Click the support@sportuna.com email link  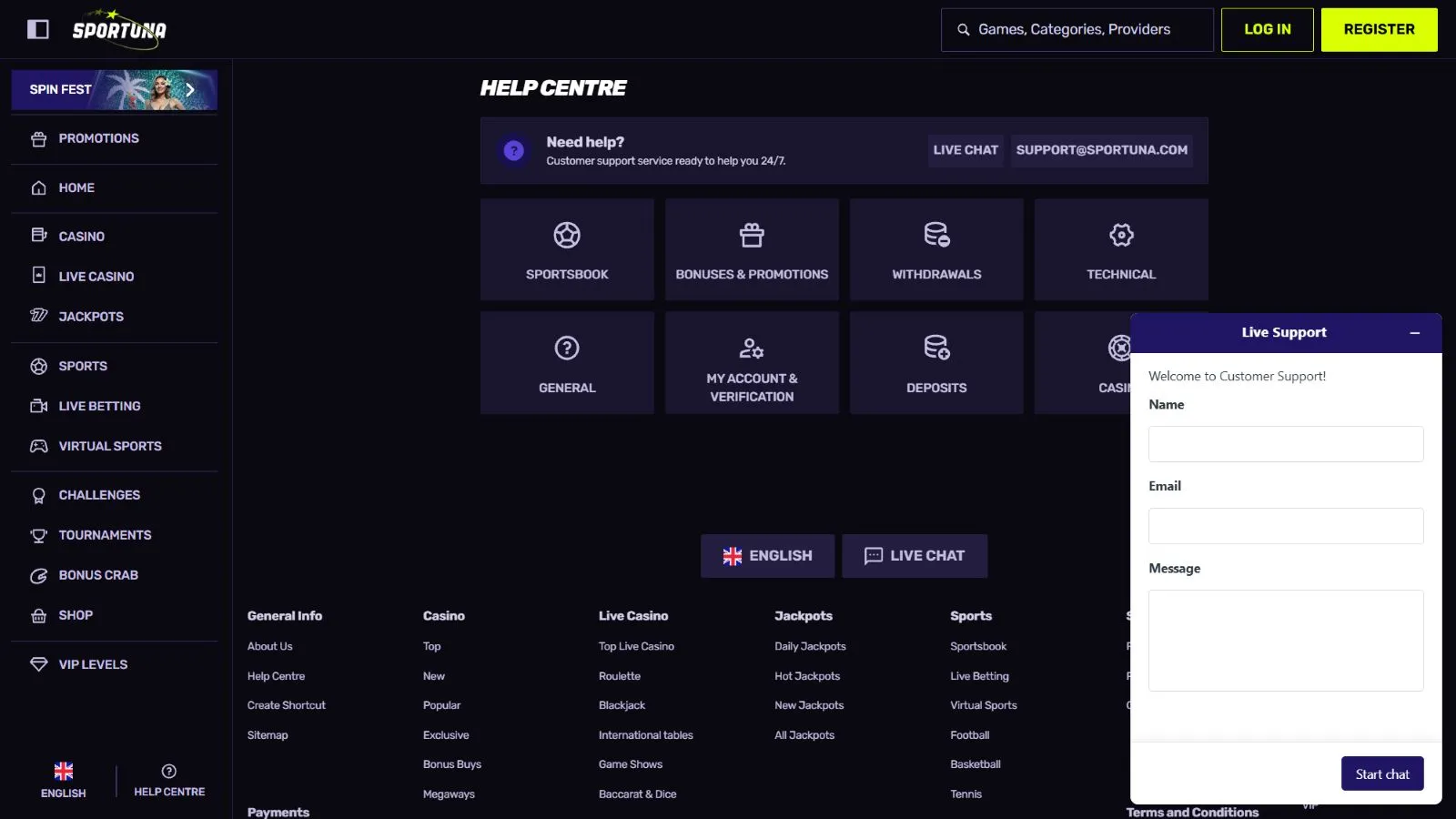[x=1101, y=150]
